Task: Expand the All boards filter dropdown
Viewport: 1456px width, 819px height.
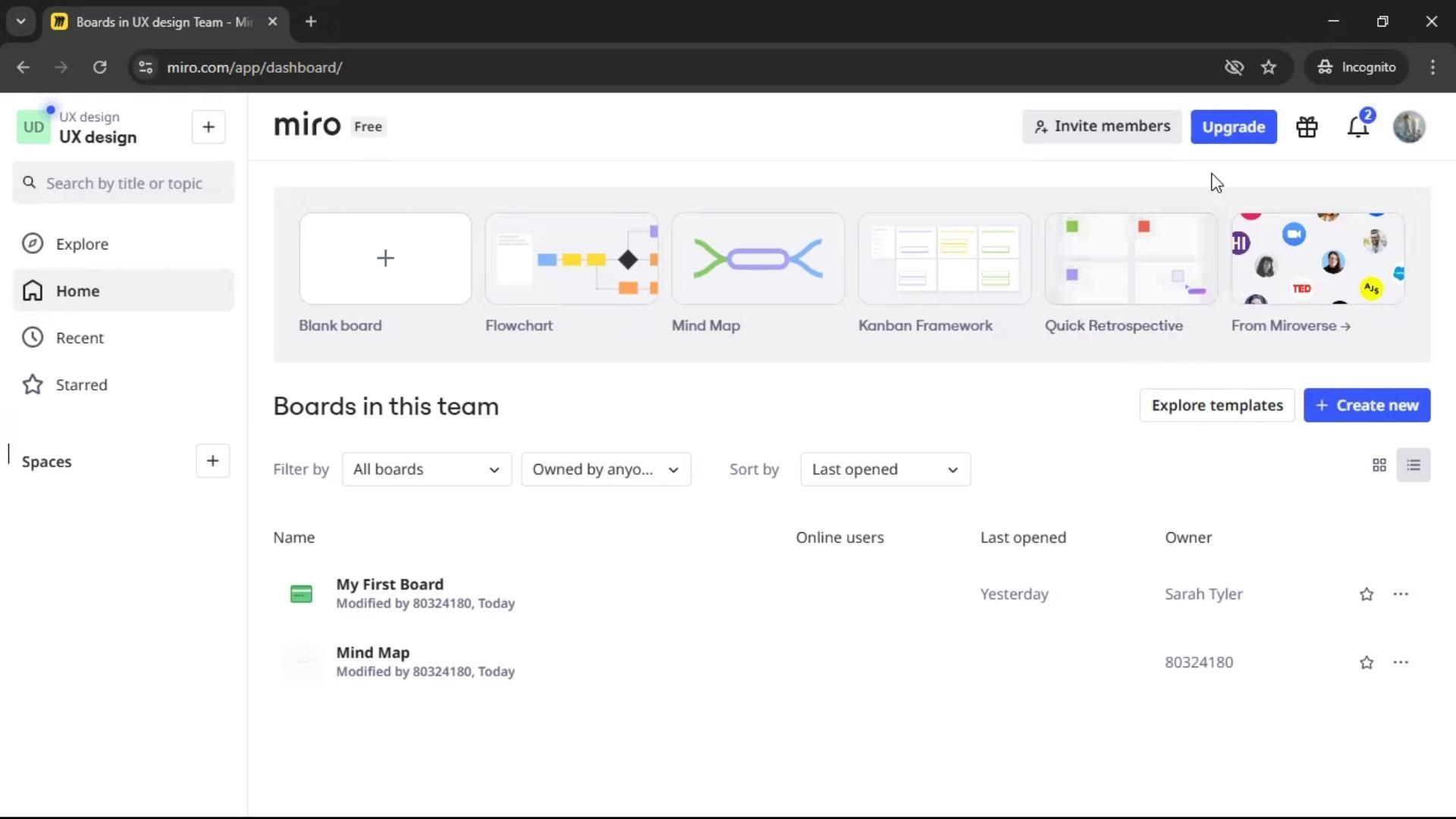Action: 426,469
